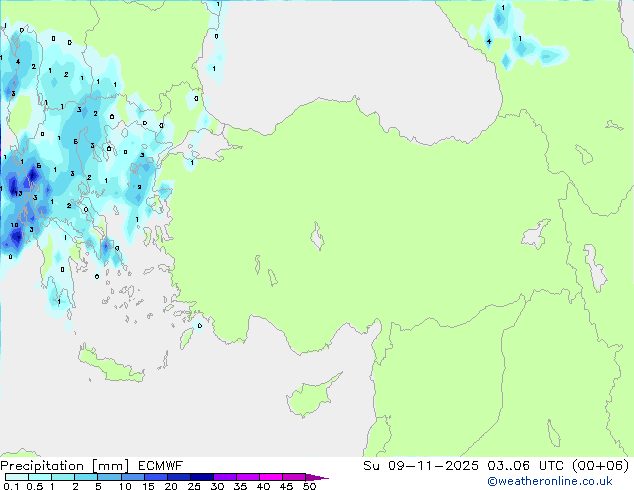Screen dimensions: 634x490
Task: Select the 5–10 mm legend color
Action: tap(109, 477)
